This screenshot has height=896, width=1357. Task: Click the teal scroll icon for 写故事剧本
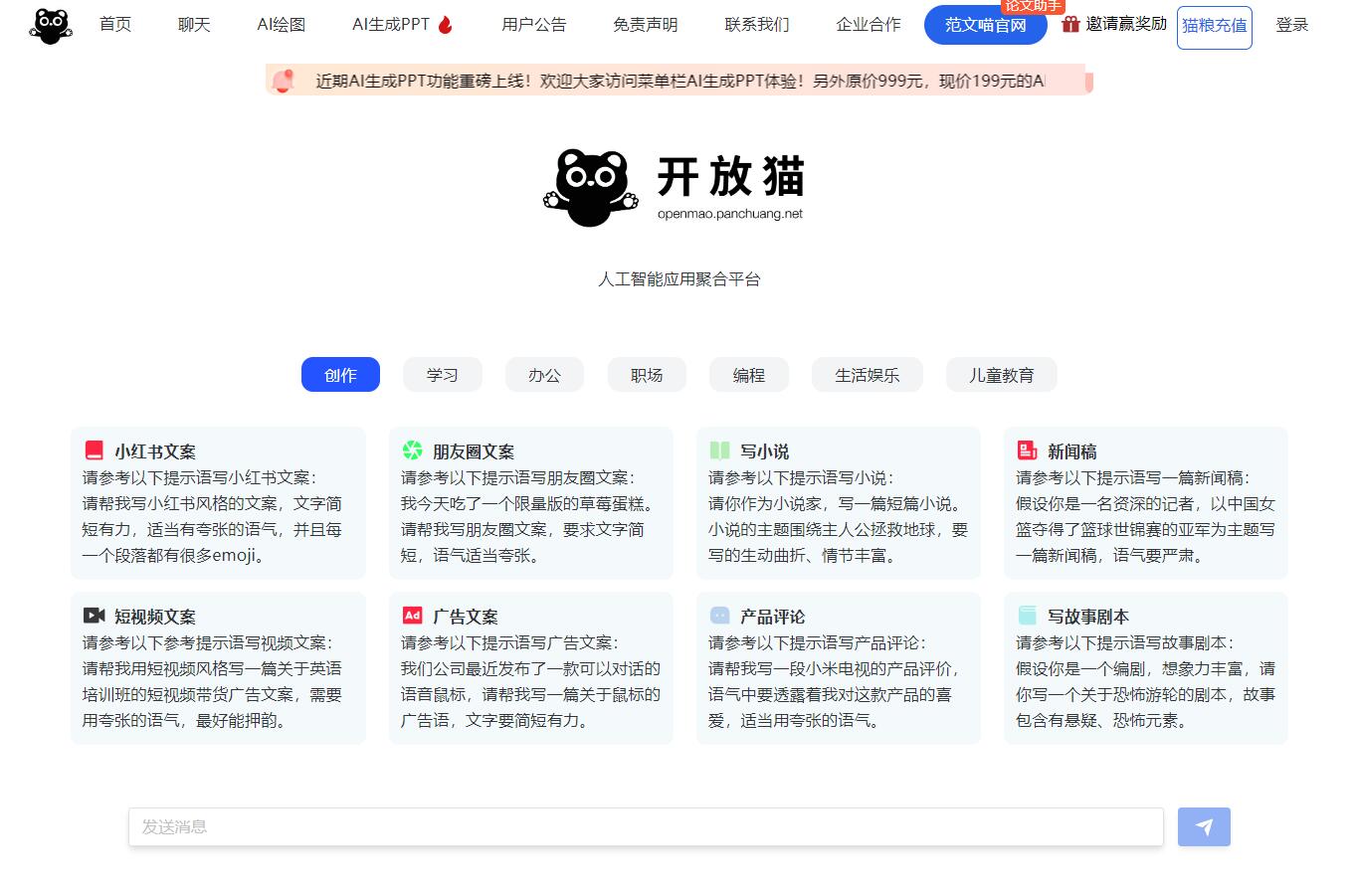coord(1027,616)
